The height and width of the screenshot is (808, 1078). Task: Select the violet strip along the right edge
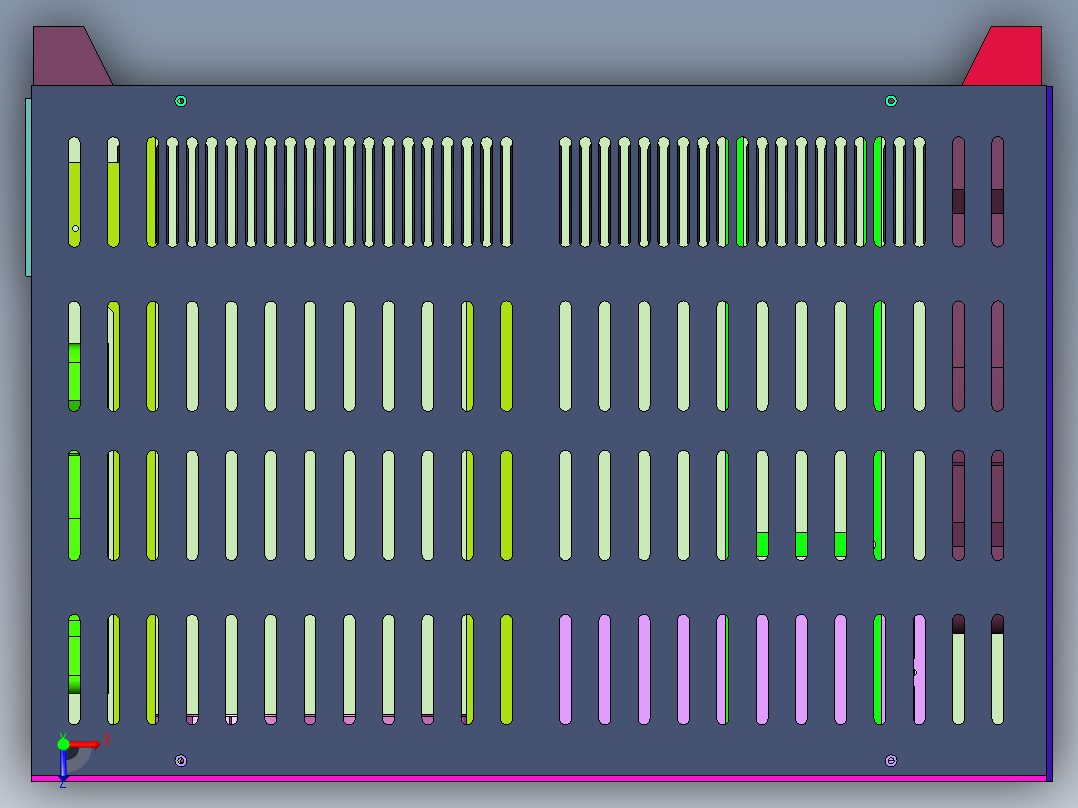tap(1049, 433)
